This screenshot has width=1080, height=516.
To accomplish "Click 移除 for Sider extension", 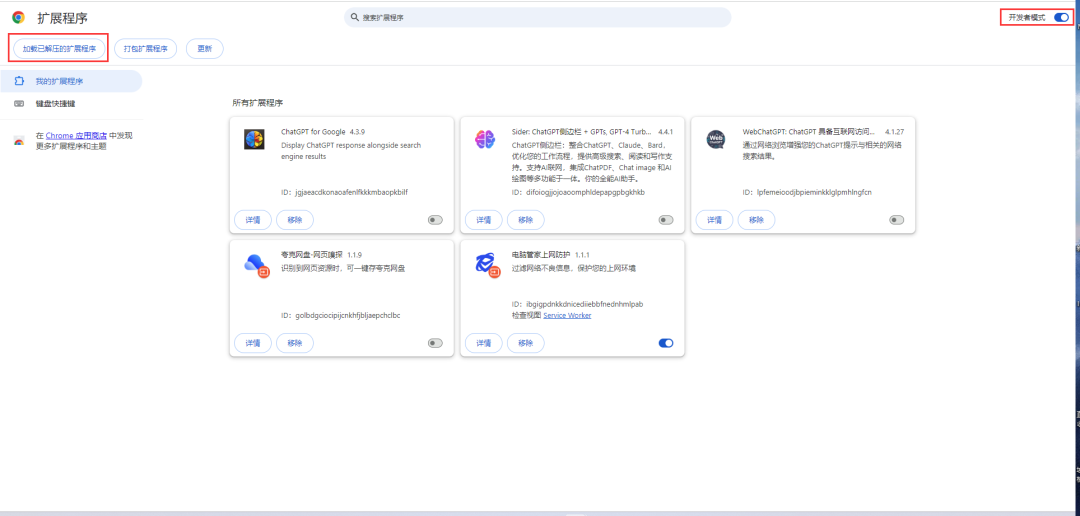I will pyautogui.click(x=526, y=220).
